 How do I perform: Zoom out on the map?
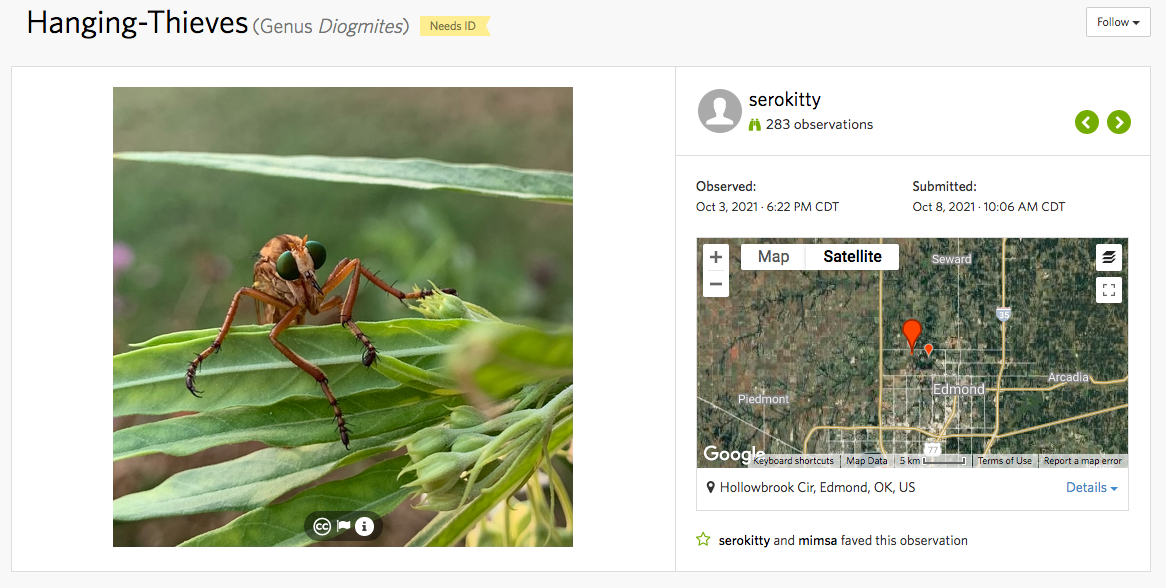tap(716, 284)
